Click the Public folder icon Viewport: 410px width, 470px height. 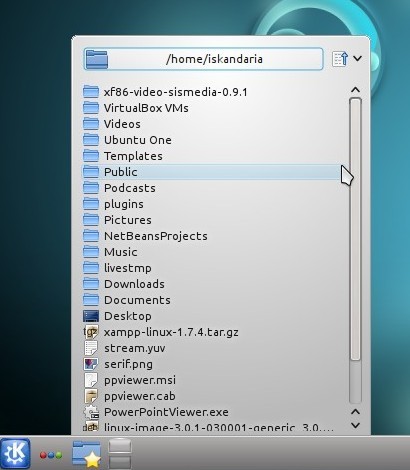click(x=91, y=172)
